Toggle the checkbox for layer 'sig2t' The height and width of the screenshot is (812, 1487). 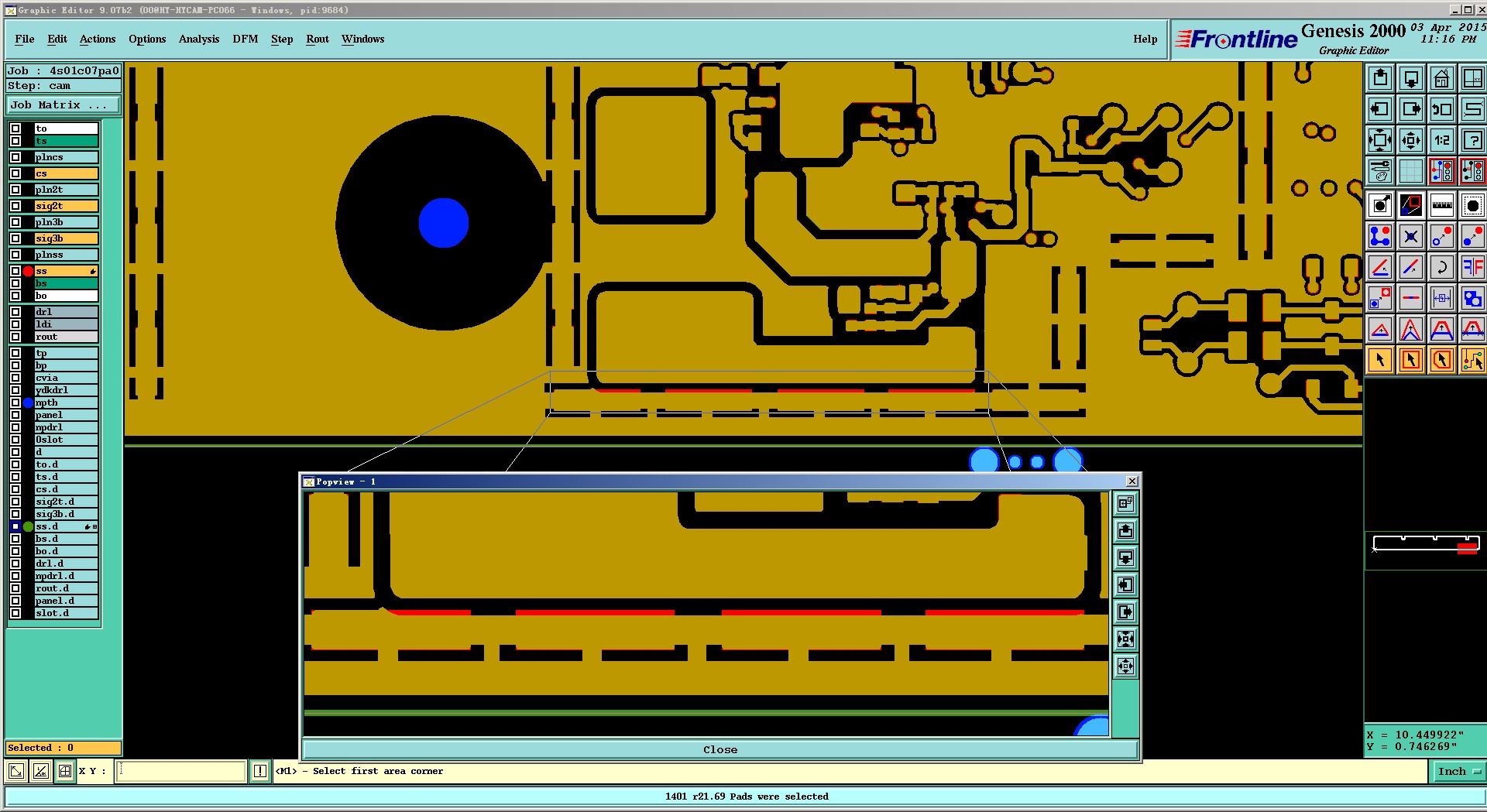(x=15, y=206)
